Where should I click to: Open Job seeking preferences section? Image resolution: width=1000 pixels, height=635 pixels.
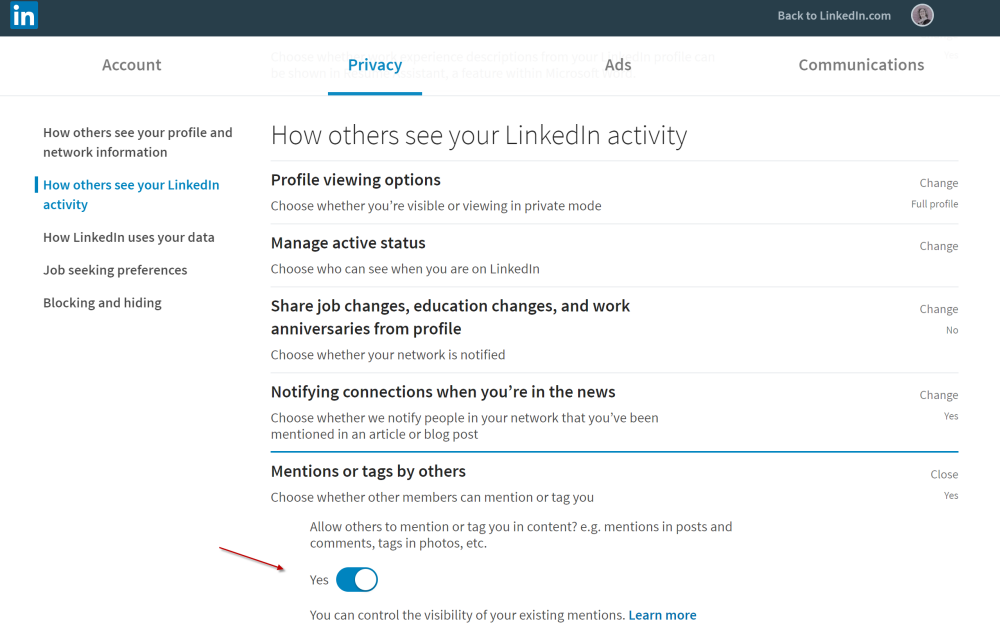pos(115,270)
